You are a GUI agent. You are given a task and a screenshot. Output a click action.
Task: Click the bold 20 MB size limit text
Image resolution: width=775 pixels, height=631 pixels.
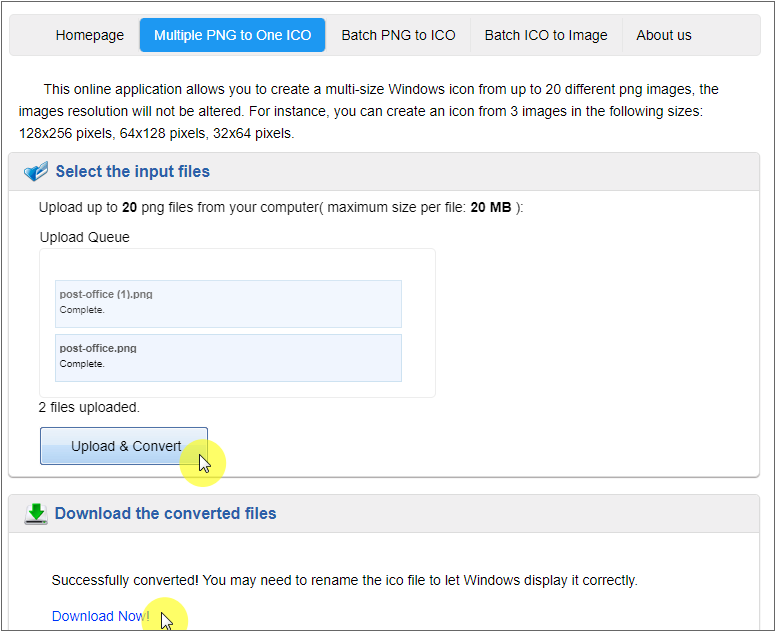point(490,208)
